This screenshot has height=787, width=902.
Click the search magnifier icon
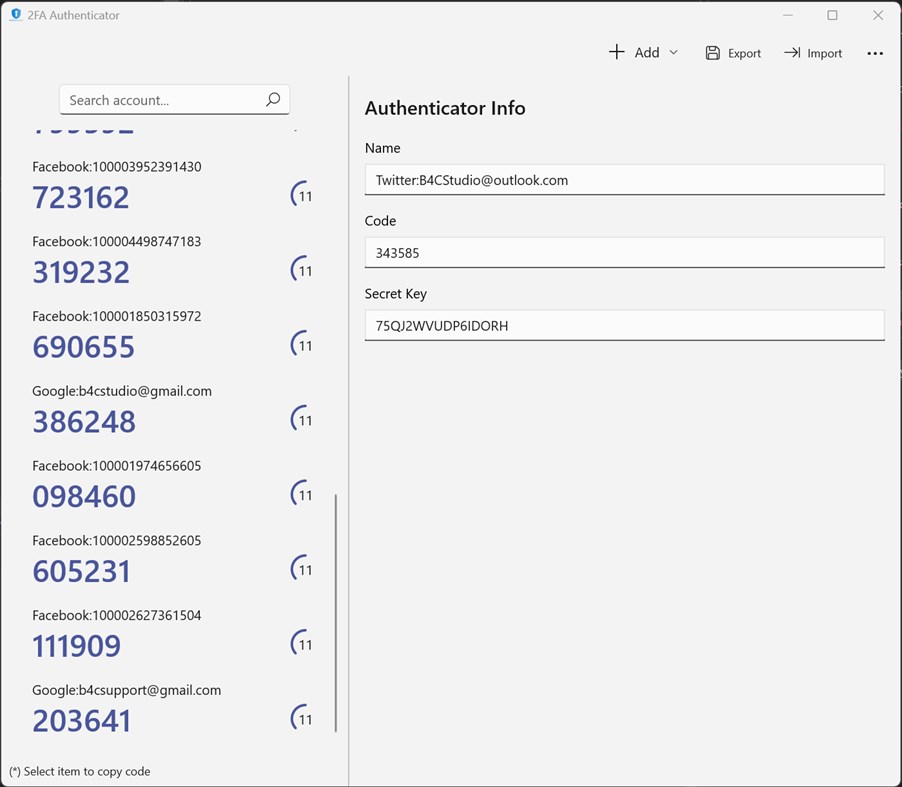coord(272,100)
